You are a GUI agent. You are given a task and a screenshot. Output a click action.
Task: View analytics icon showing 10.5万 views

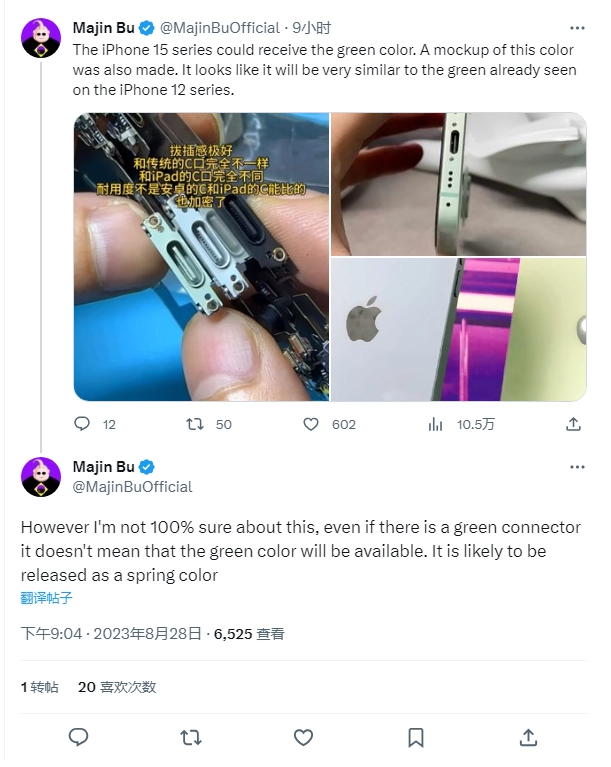[435, 424]
